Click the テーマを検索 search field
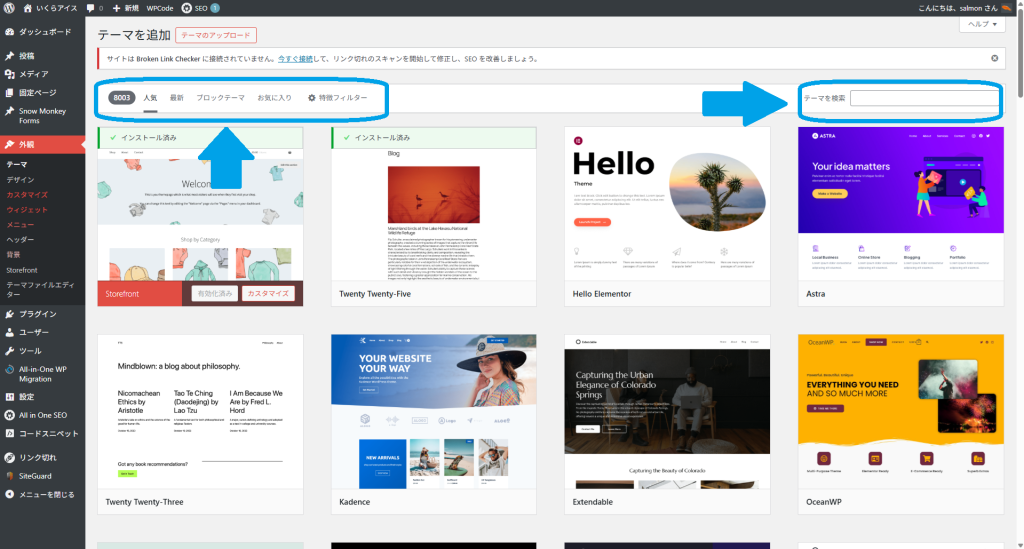Screen dimensions: 1024x549 (923, 98)
